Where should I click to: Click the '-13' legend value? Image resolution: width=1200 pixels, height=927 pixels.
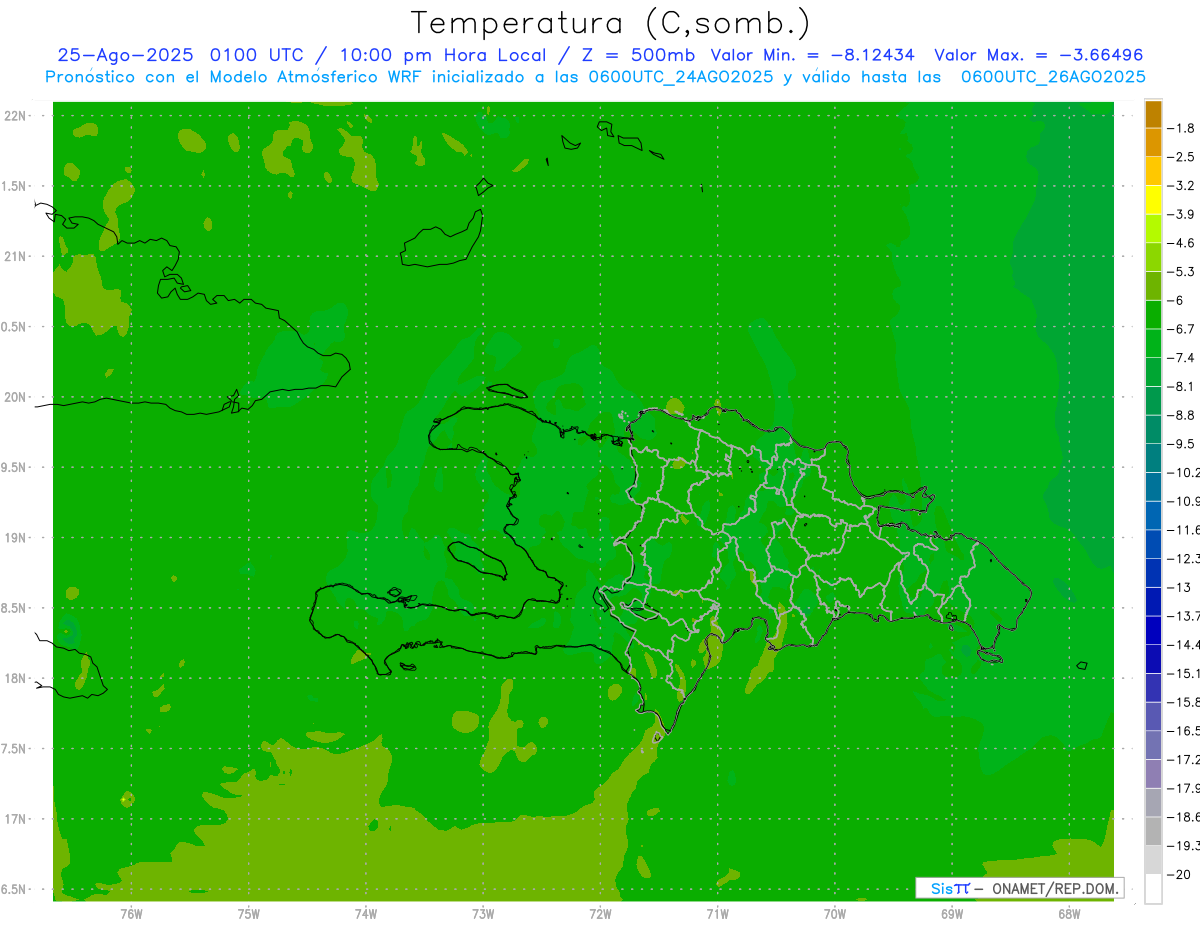pyautogui.click(x=1180, y=587)
